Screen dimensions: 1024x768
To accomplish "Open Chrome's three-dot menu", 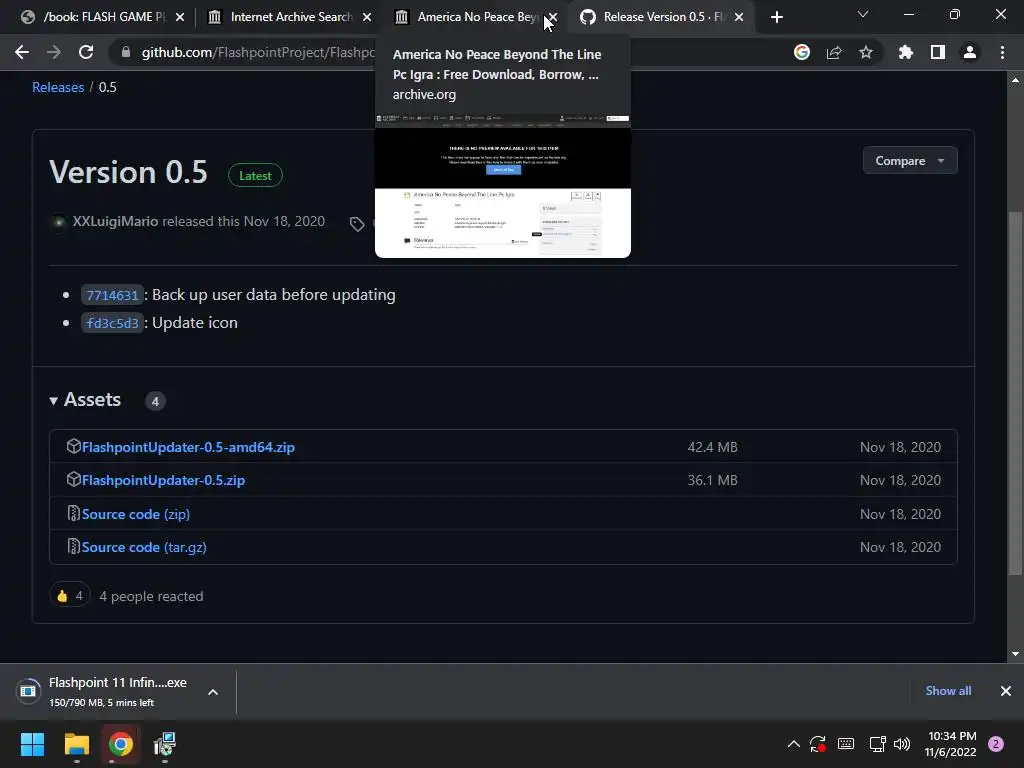I will (x=1002, y=52).
